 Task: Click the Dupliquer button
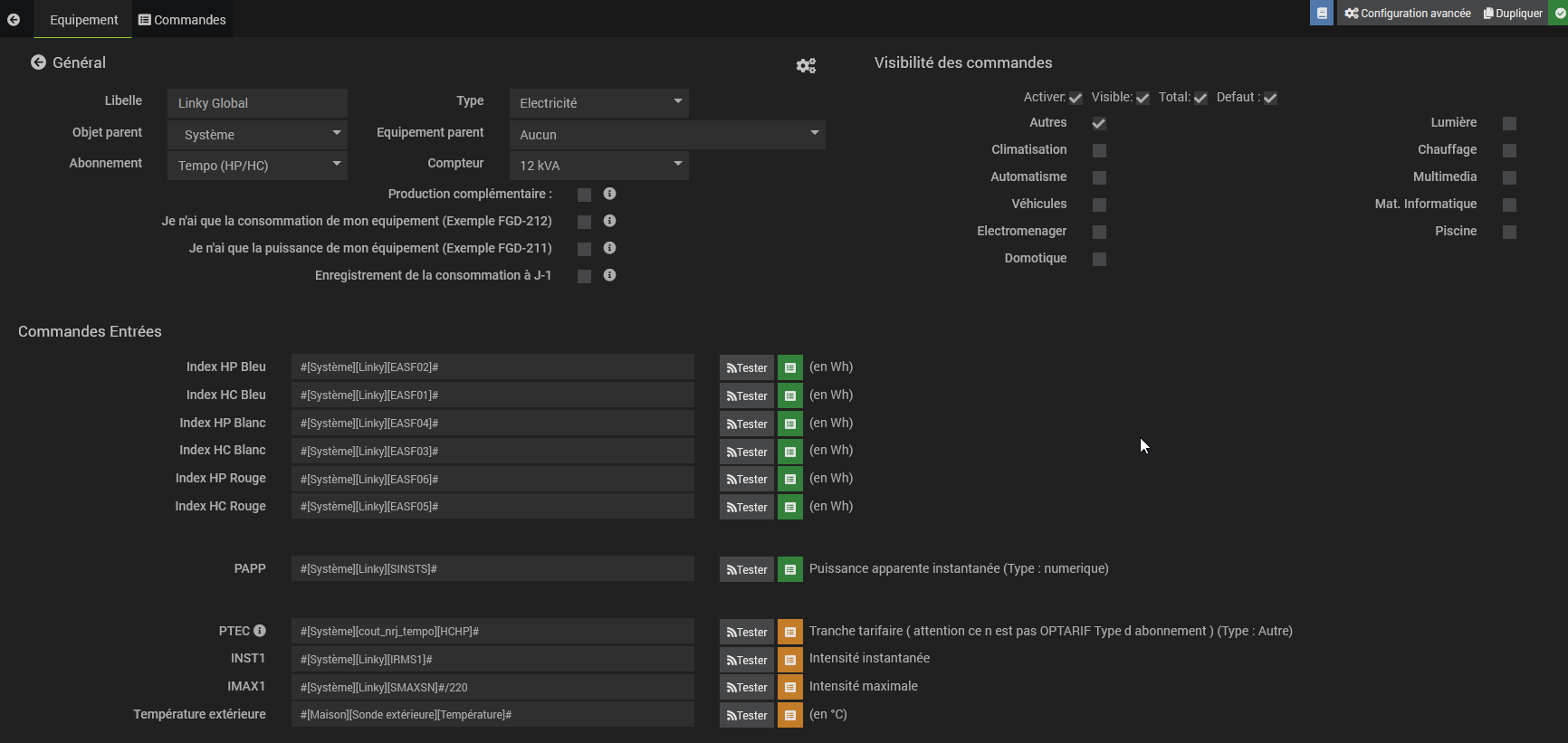click(1513, 13)
